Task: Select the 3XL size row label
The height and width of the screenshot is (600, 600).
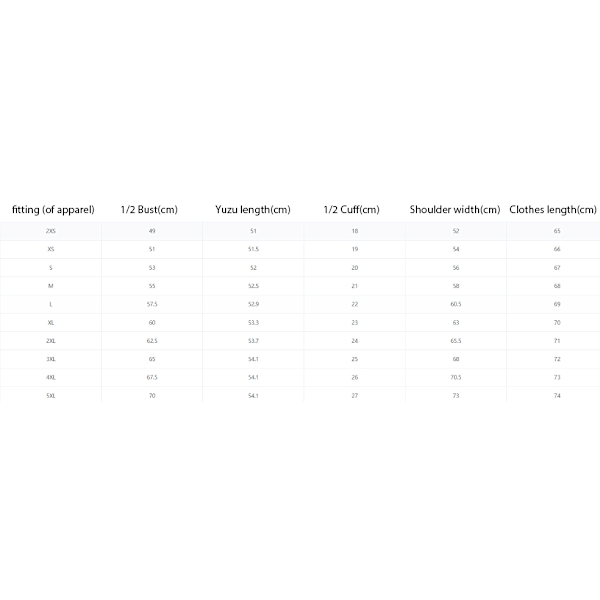Action: [x=51, y=359]
